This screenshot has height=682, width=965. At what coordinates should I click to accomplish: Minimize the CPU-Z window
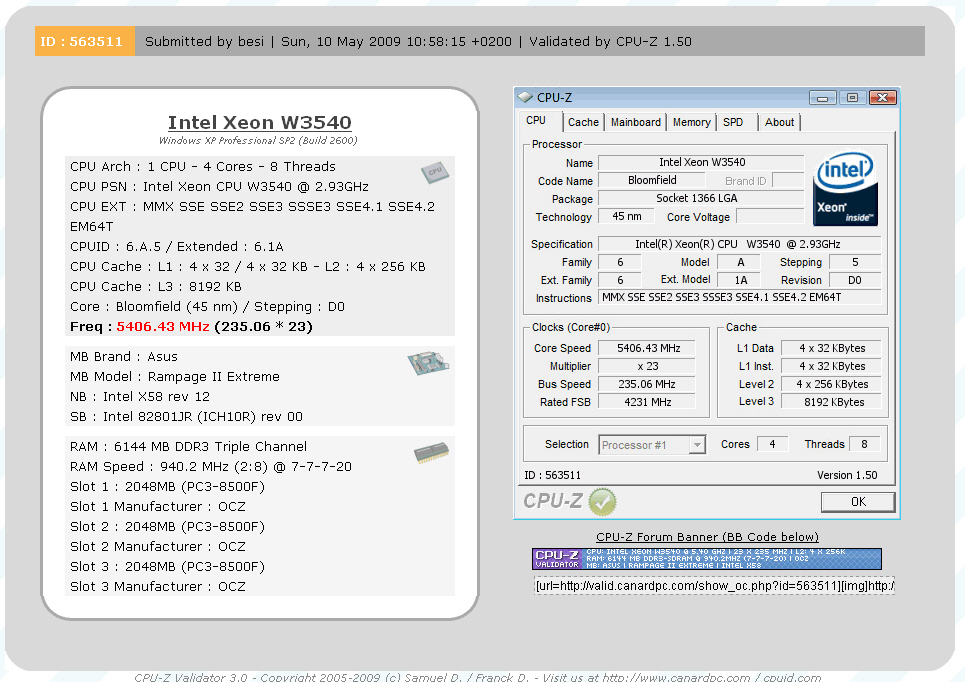coord(823,98)
